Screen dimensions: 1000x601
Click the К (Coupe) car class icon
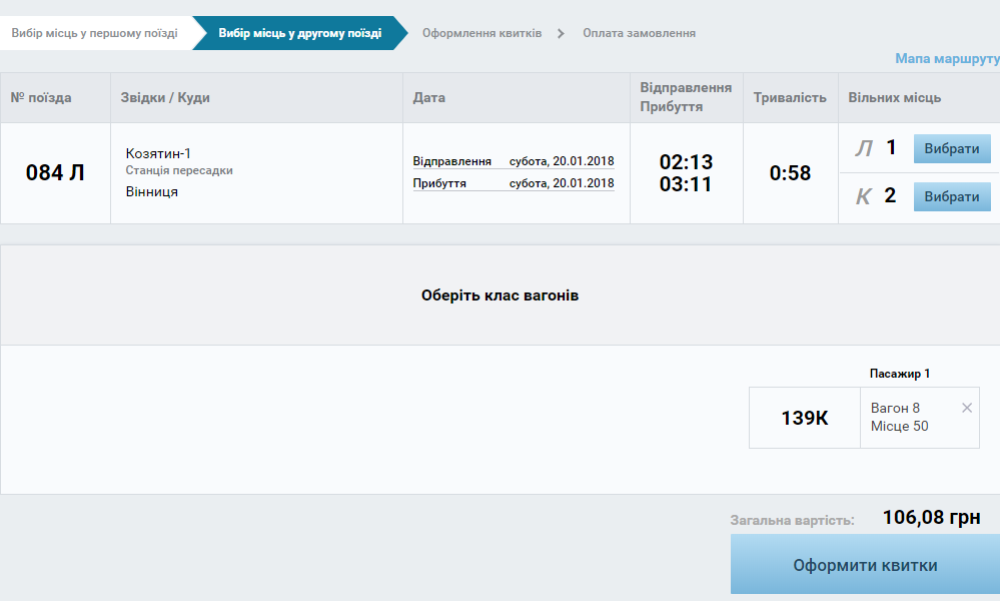pos(863,197)
